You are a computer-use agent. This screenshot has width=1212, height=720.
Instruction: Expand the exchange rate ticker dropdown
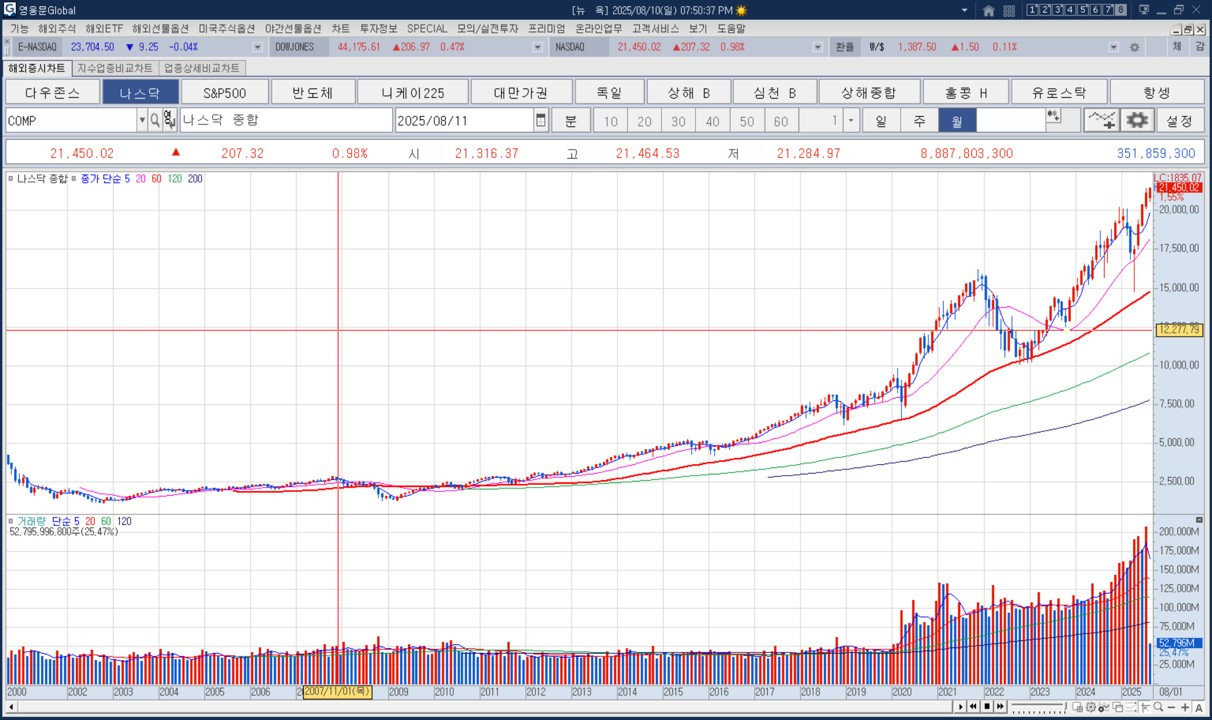pyautogui.click(x=1114, y=47)
